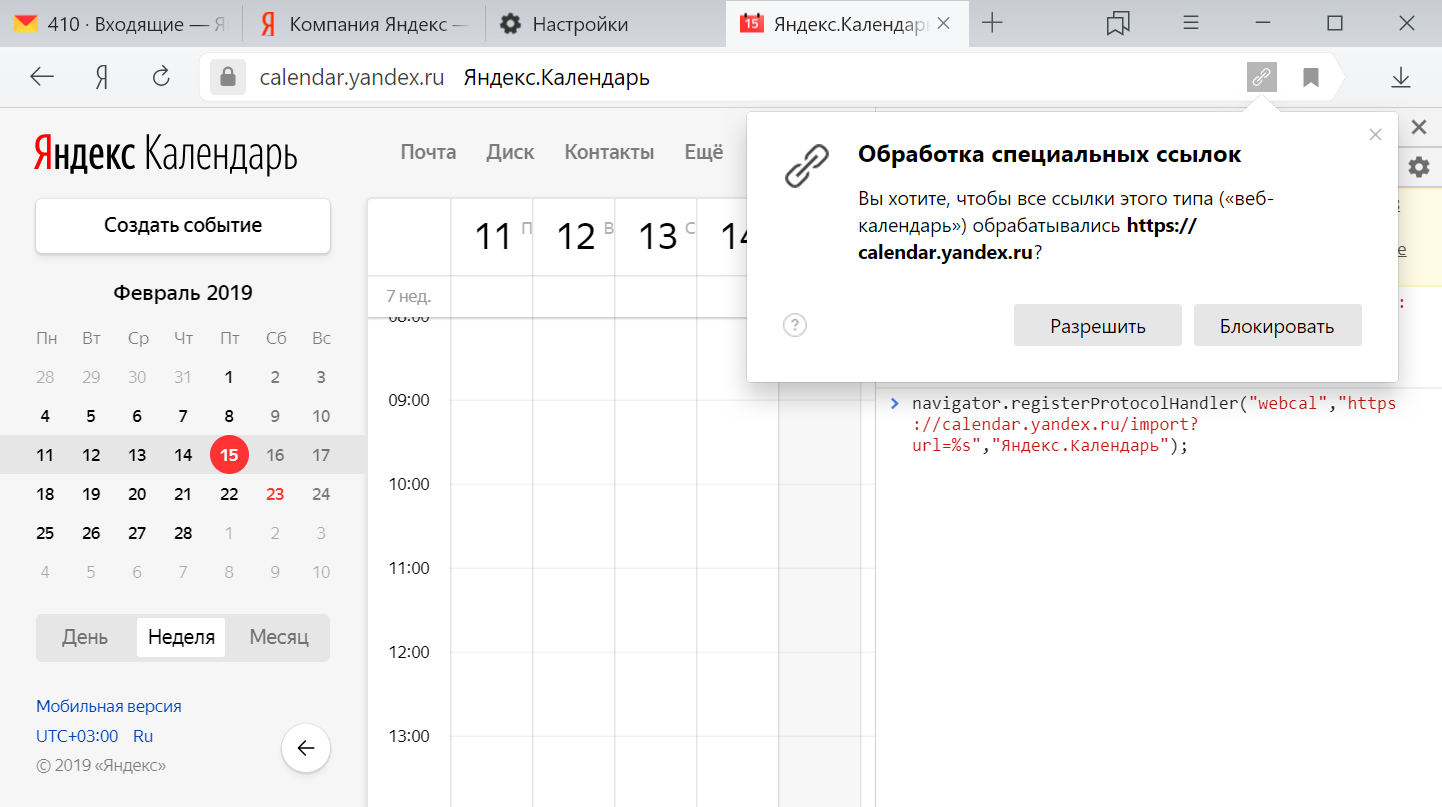Bookmark this page with the flag icon
The width and height of the screenshot is (1442, 807).
[1311, 77]
